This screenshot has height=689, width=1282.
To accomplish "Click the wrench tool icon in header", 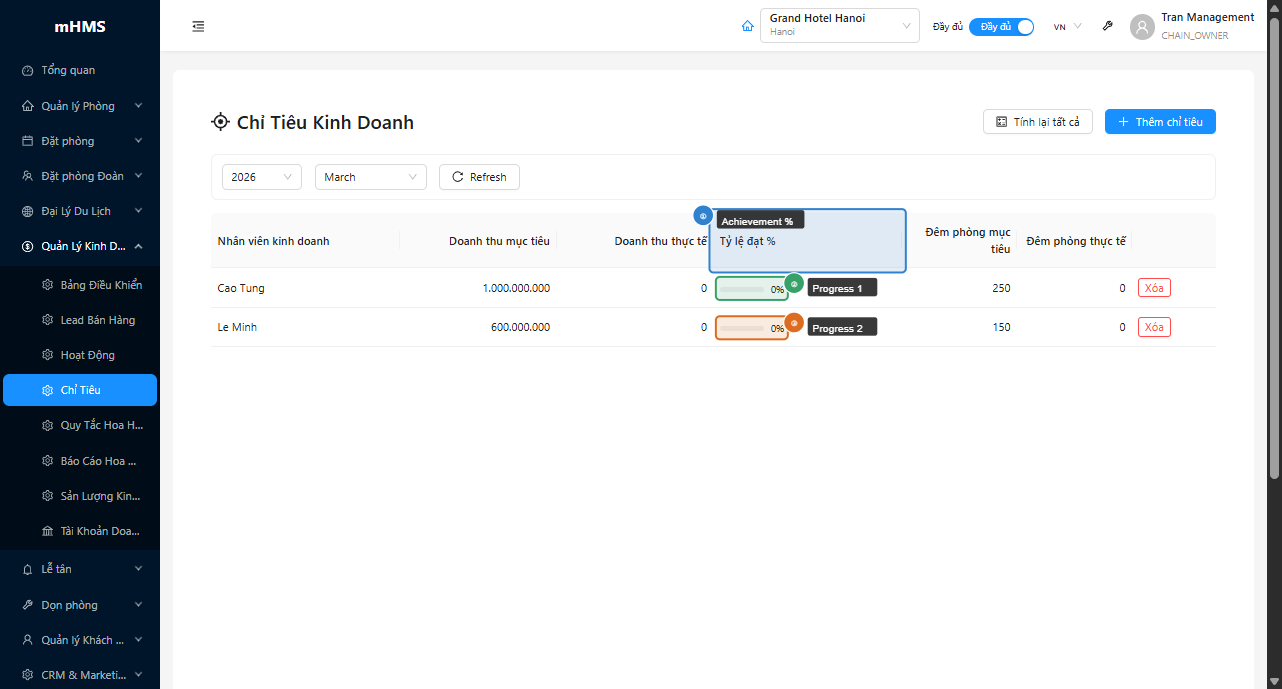I will click(1107, 27).
